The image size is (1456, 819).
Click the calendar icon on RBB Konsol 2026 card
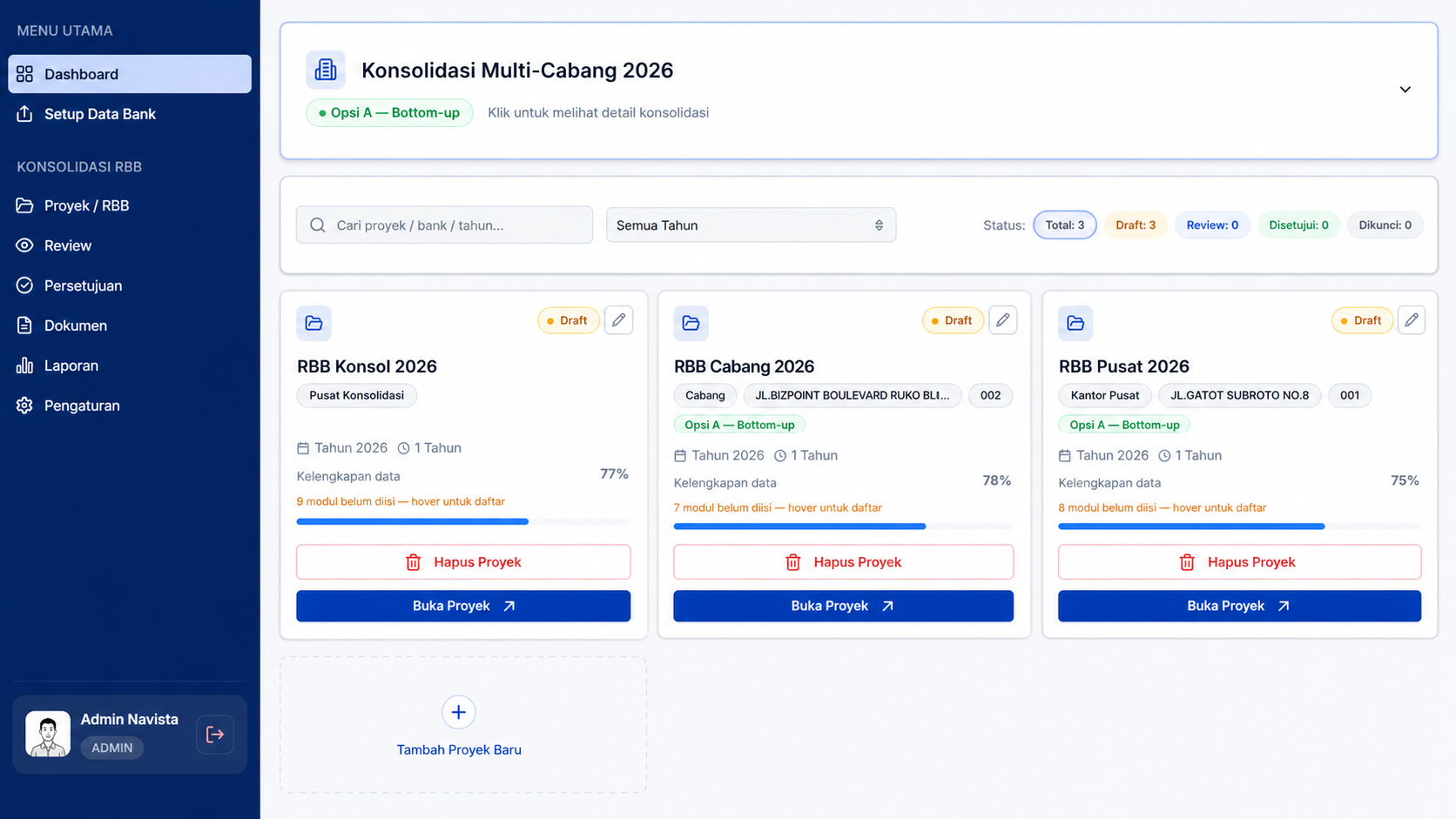[303, 448]
